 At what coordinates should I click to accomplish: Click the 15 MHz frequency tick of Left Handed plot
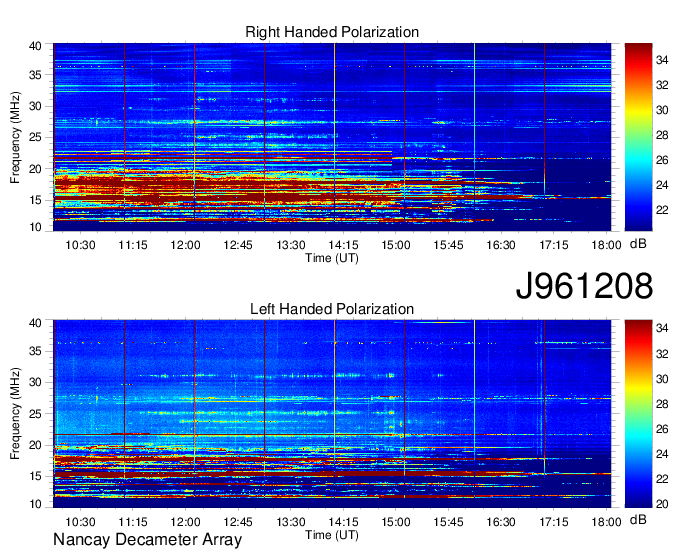[x=35, y=477]
